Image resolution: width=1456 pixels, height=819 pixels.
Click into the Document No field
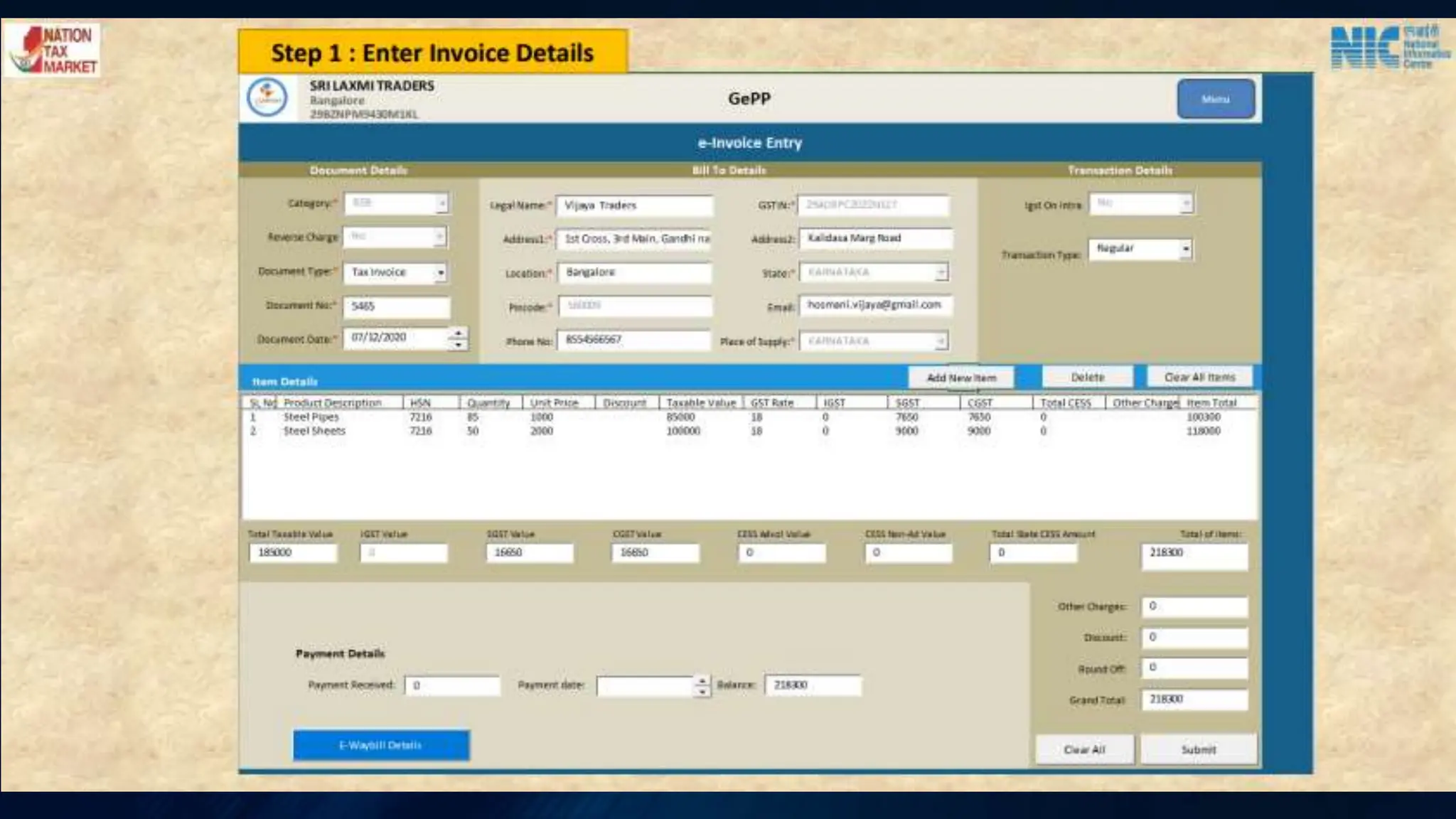click(x=397, y=306)
